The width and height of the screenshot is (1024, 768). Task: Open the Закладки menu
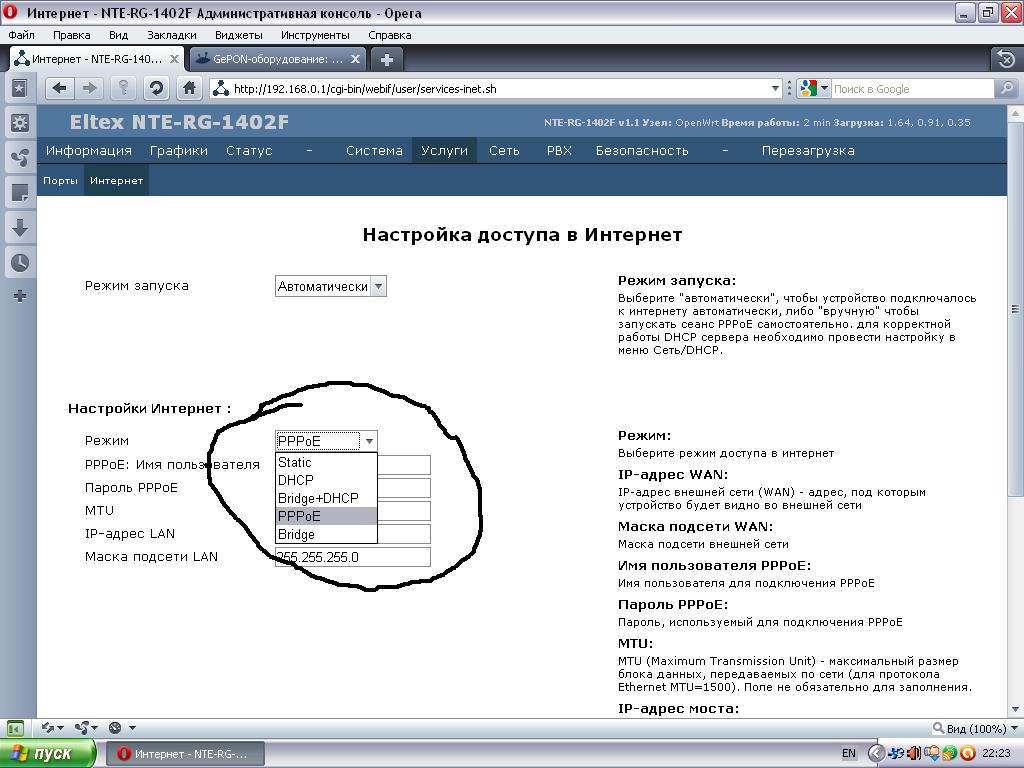coord(172,35)
